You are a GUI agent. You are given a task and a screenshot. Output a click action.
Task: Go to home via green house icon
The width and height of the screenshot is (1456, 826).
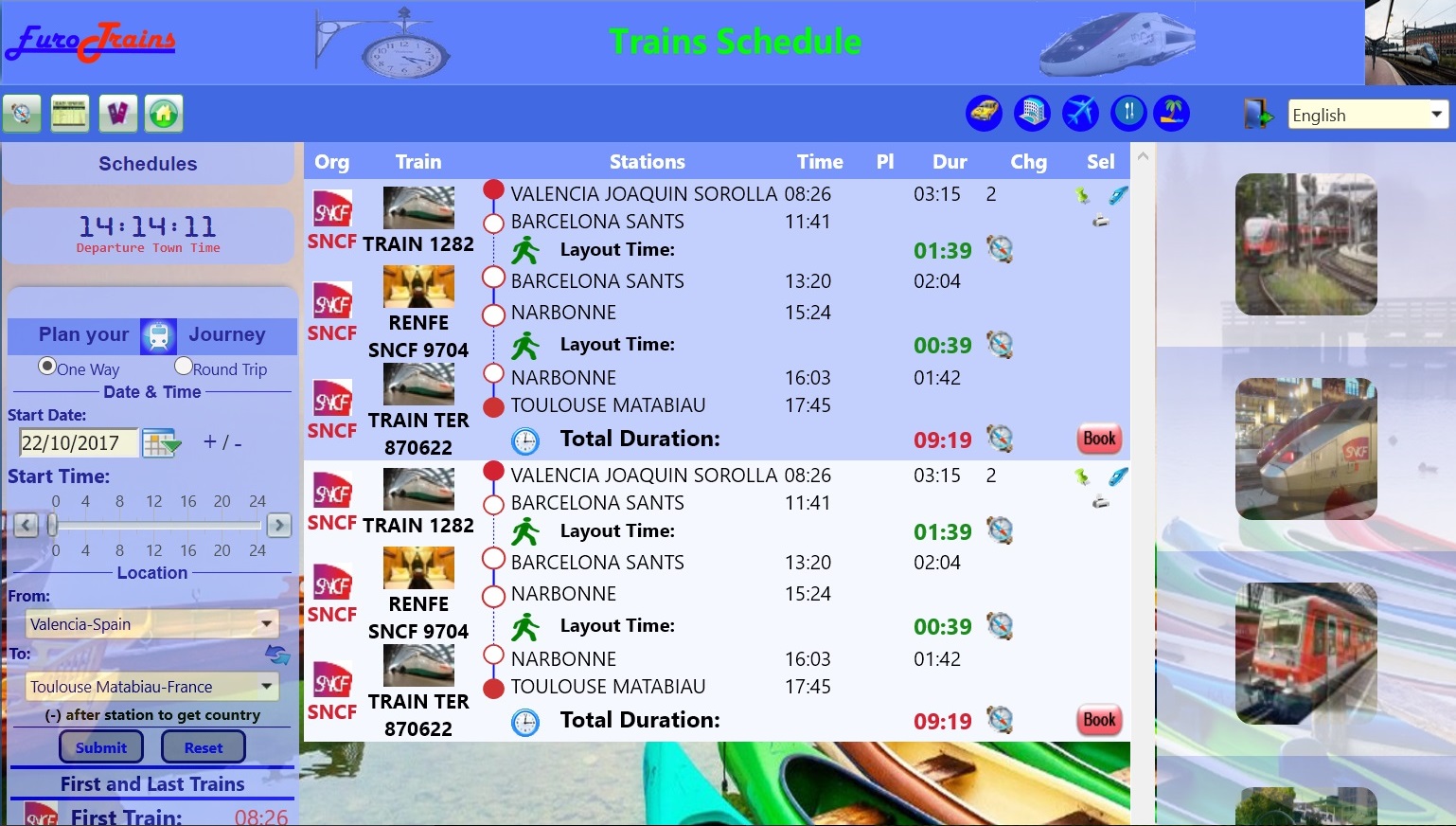point(164,114)
